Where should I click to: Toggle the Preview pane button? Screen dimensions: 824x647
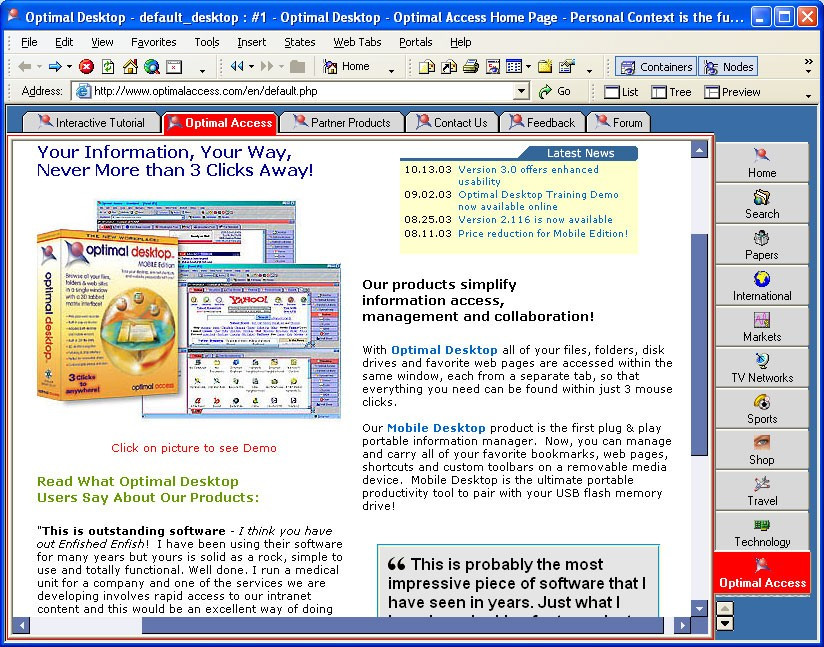(x=732, y=92)
